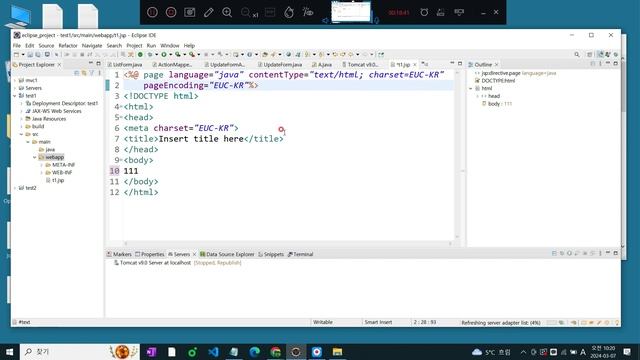This screenshot has width=640, height=360.
Task: Expand the mvc1 project
Action: click(15, 80)
